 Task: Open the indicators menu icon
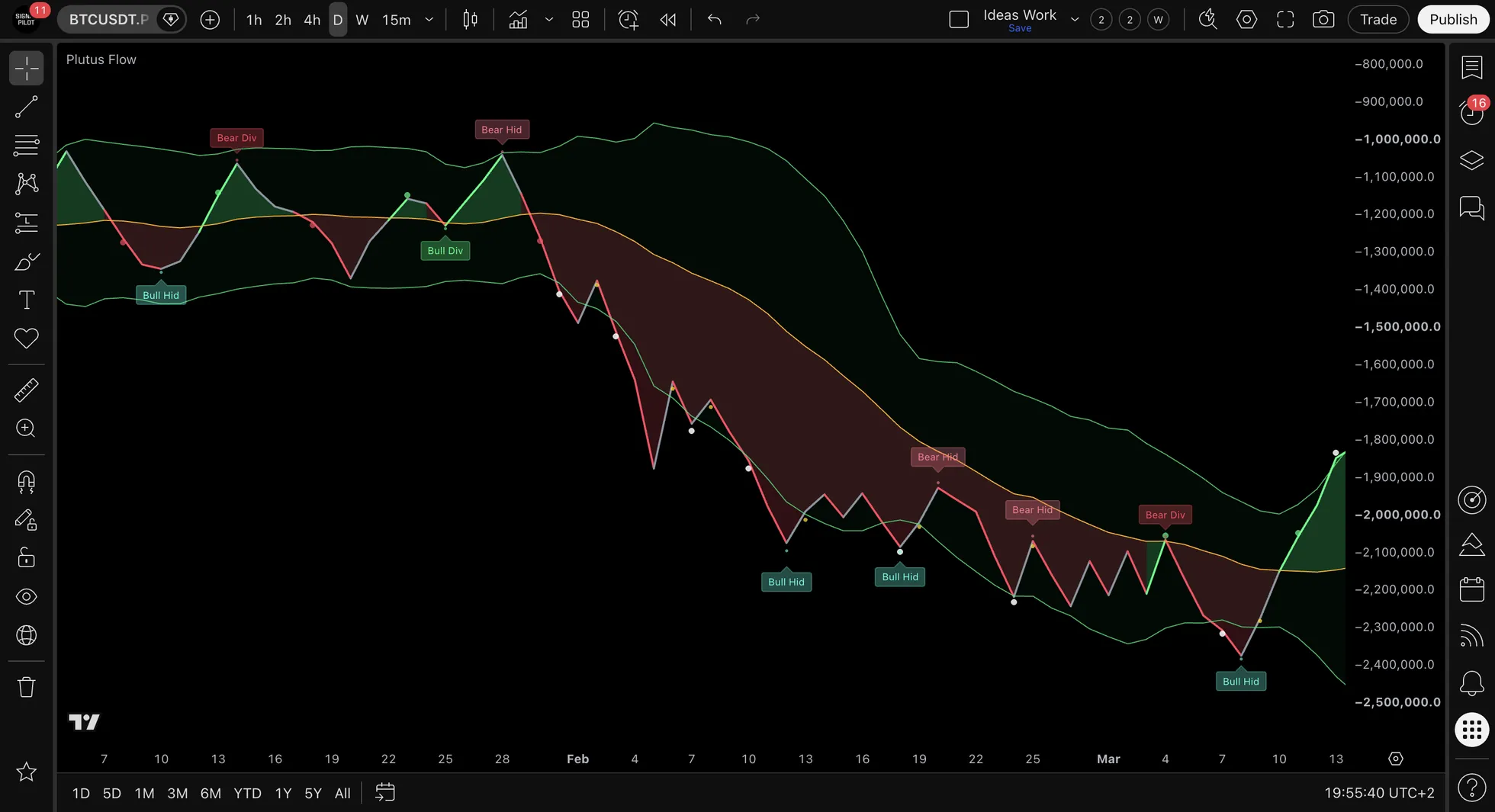[x=519, y=20]
